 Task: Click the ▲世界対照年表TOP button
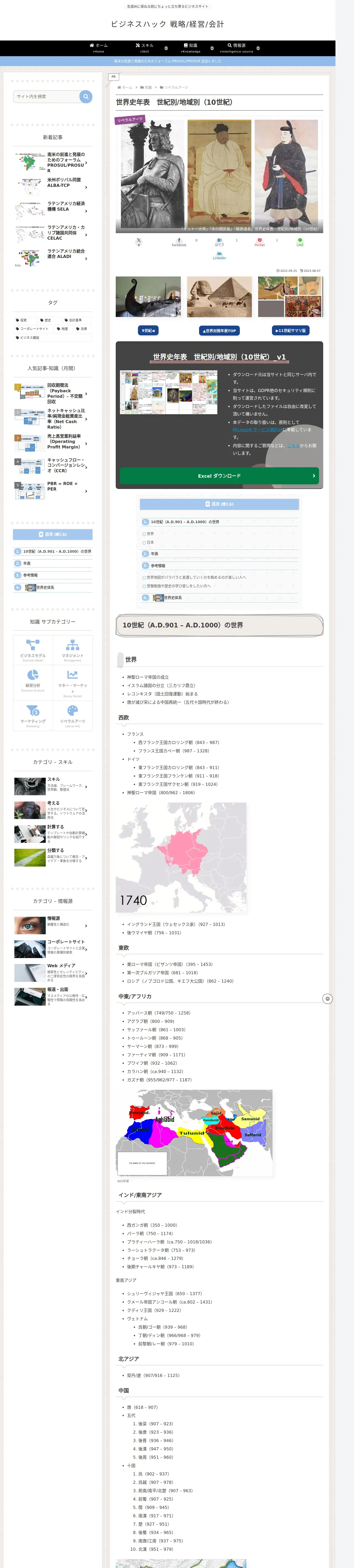point(219,331)
